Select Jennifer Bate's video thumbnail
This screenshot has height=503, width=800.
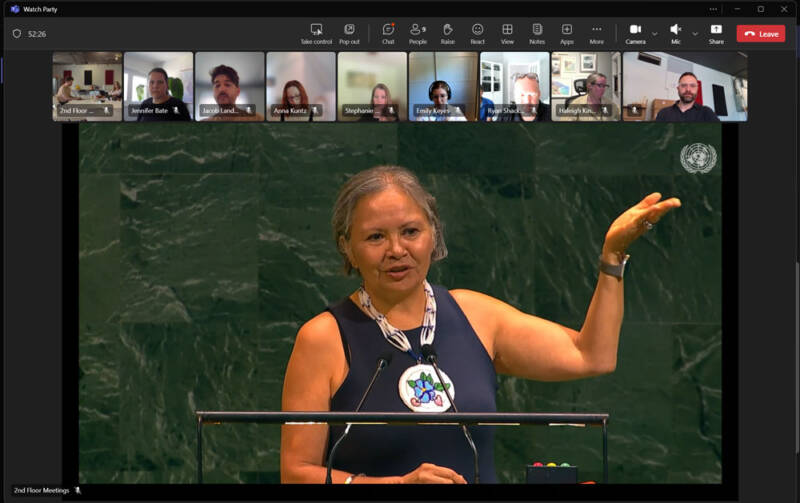pyautogui.click(x=159, y=86)
